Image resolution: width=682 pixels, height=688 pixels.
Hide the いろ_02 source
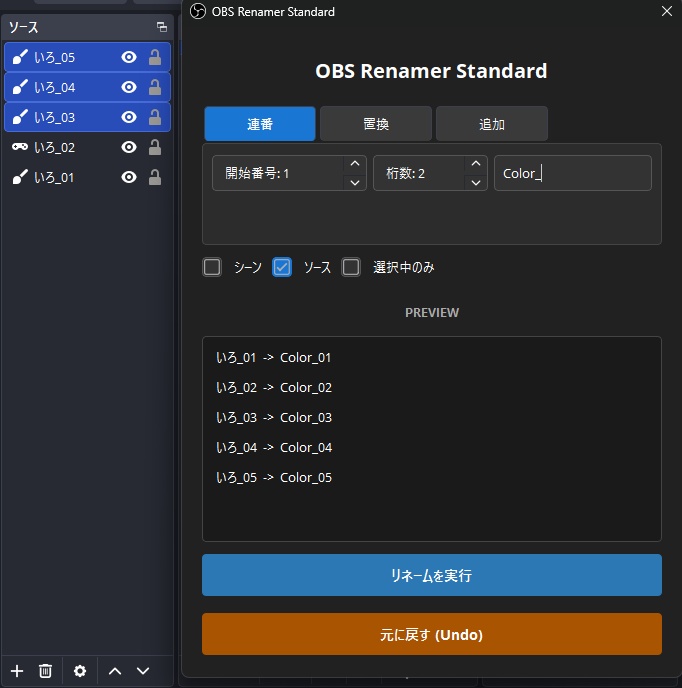tap(129, 147)
